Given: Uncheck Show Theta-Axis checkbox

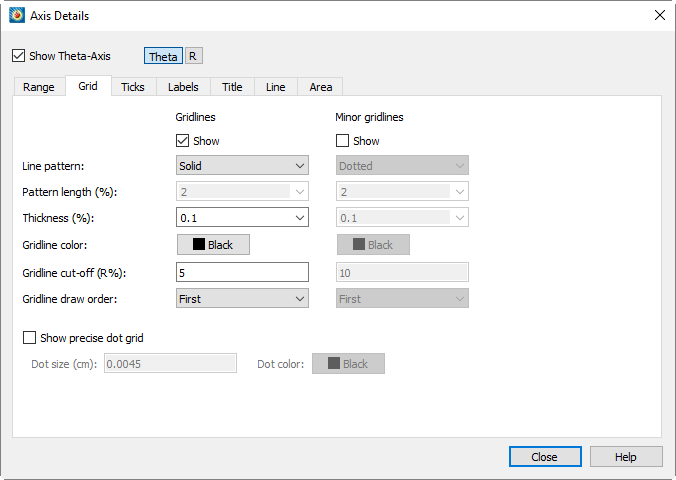Looking at the screenshot, I should pyautogui.click(x=19, y=56).
